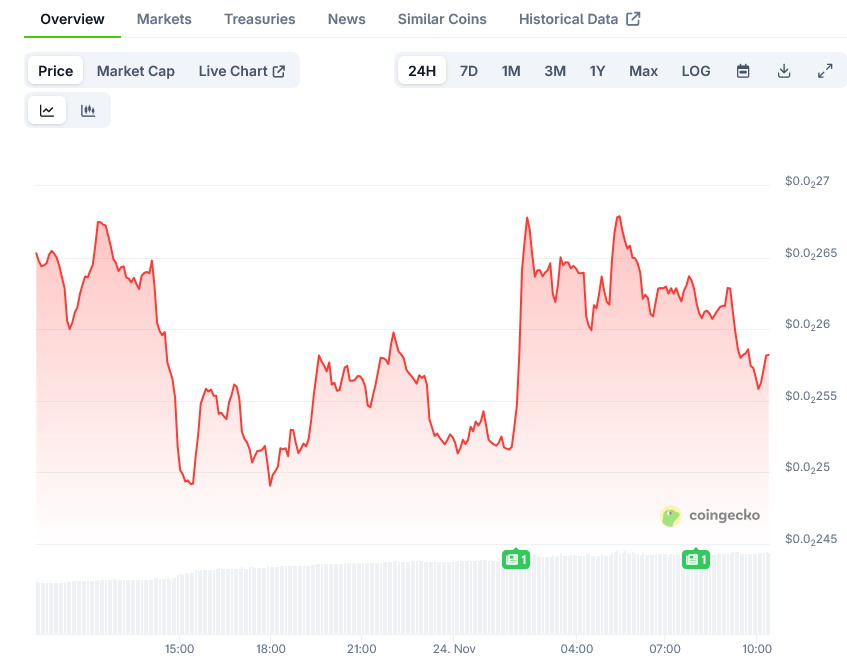Select the line chart icon
This screenshot has width=847, height=672.
46,110
